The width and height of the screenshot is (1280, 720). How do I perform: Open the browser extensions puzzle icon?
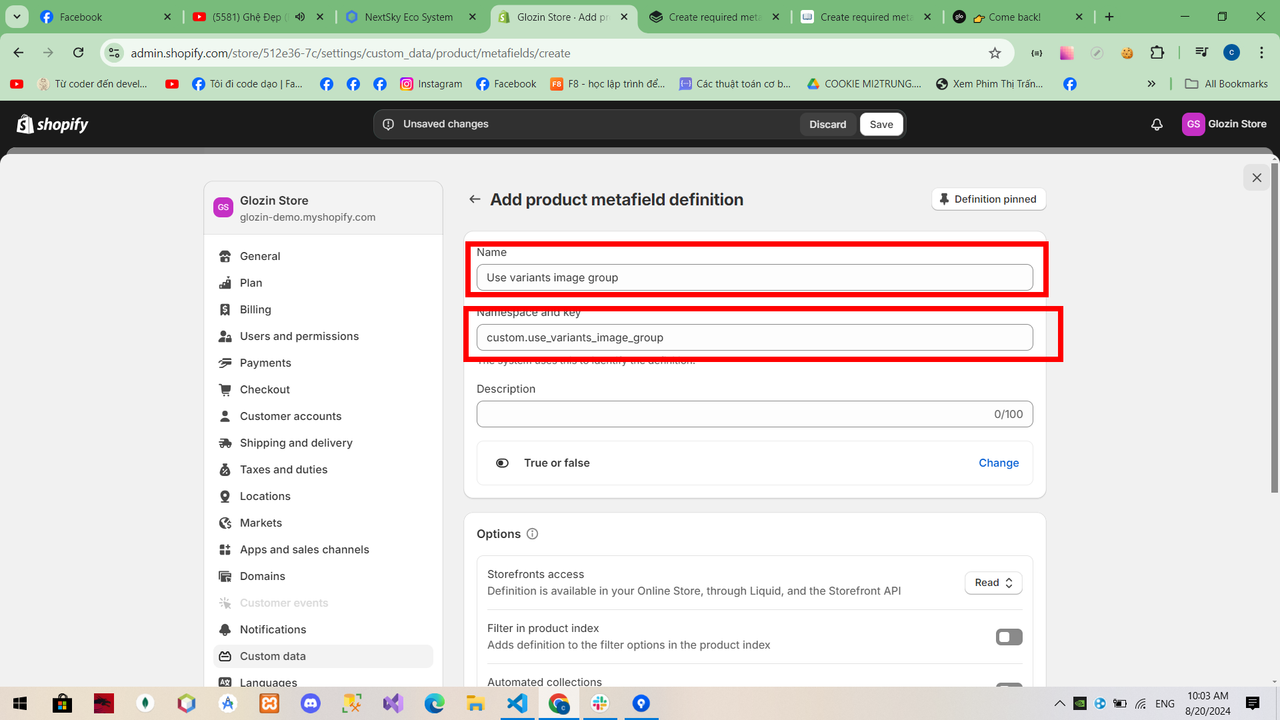click(x=1157, y=53)
